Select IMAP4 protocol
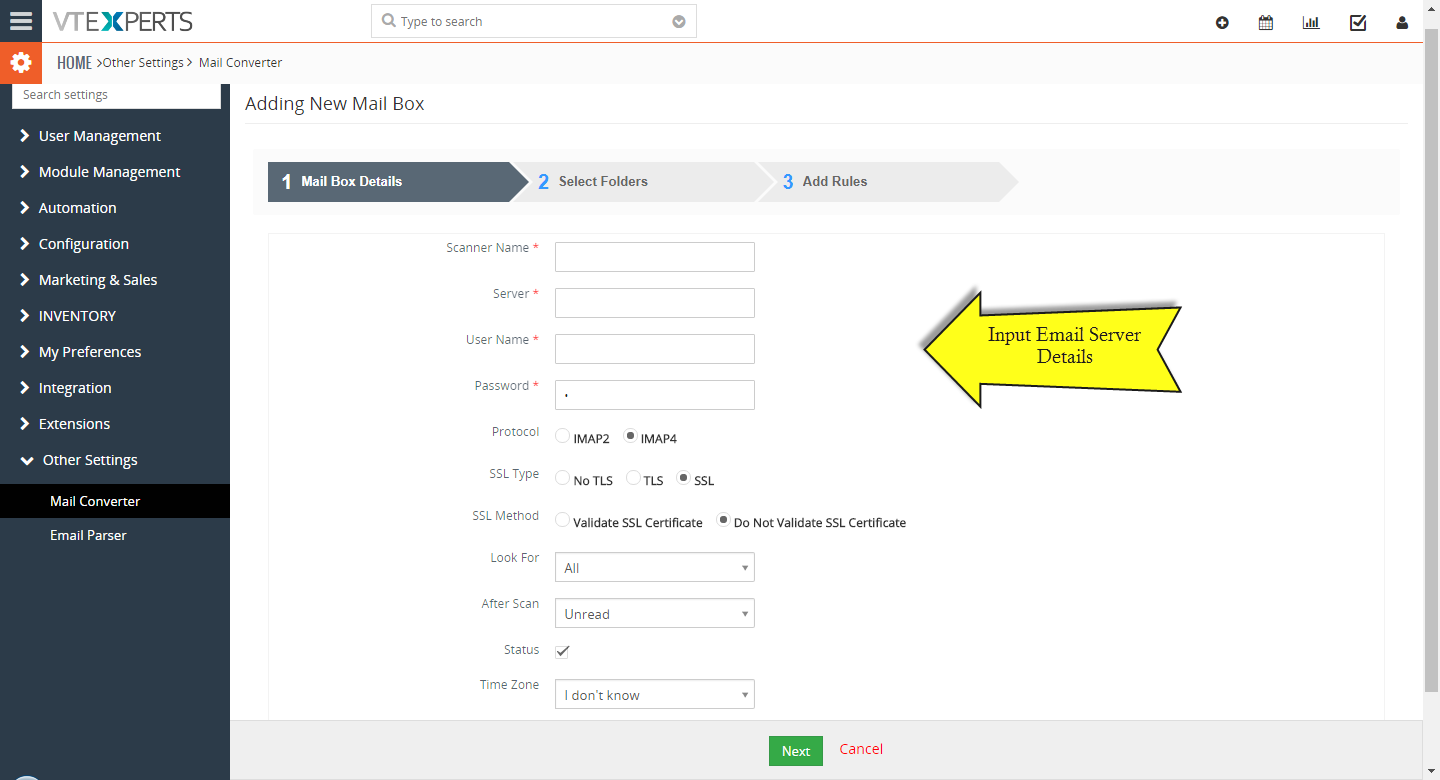This screenshot has width=1440, height=780. pos(630,436)
